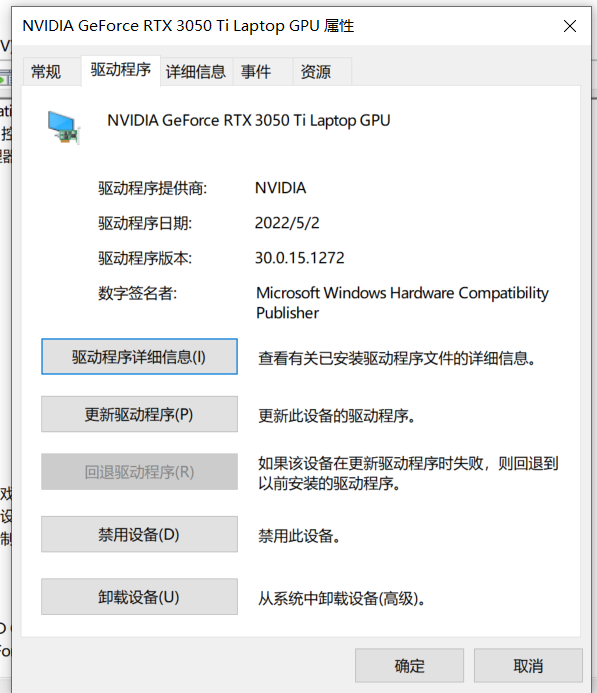Go to the 事件 tab

tap(262, 71)
